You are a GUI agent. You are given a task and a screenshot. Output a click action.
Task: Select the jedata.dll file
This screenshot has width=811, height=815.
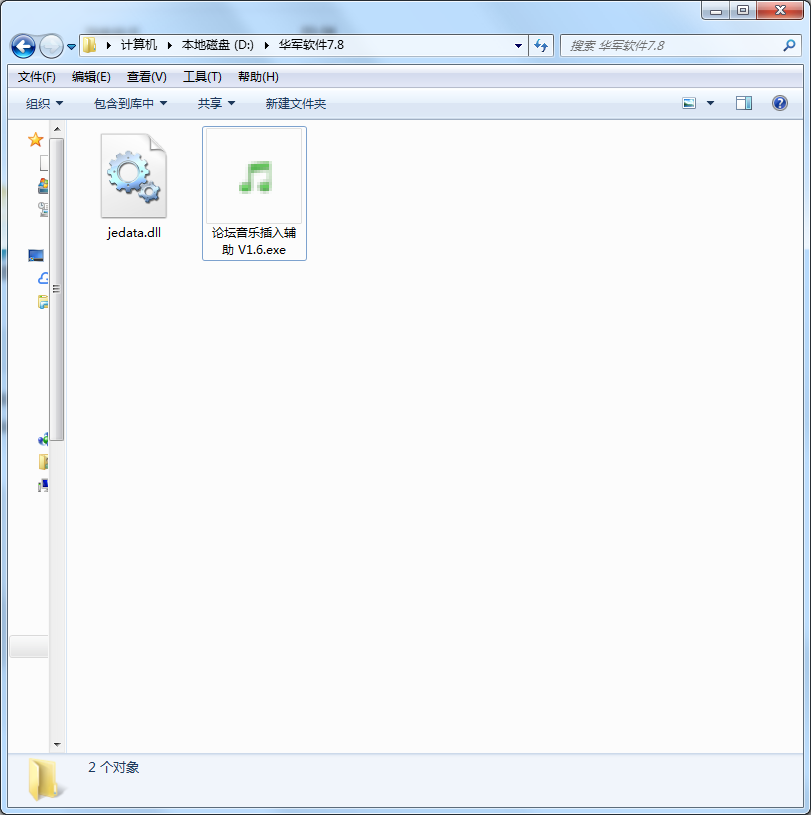[x=134, y=186]
